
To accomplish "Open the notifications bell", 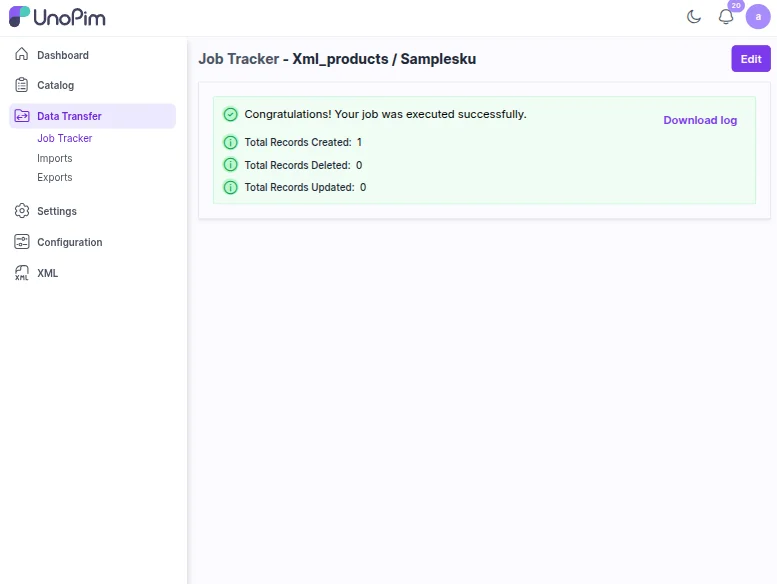I will tap(726, 17).
